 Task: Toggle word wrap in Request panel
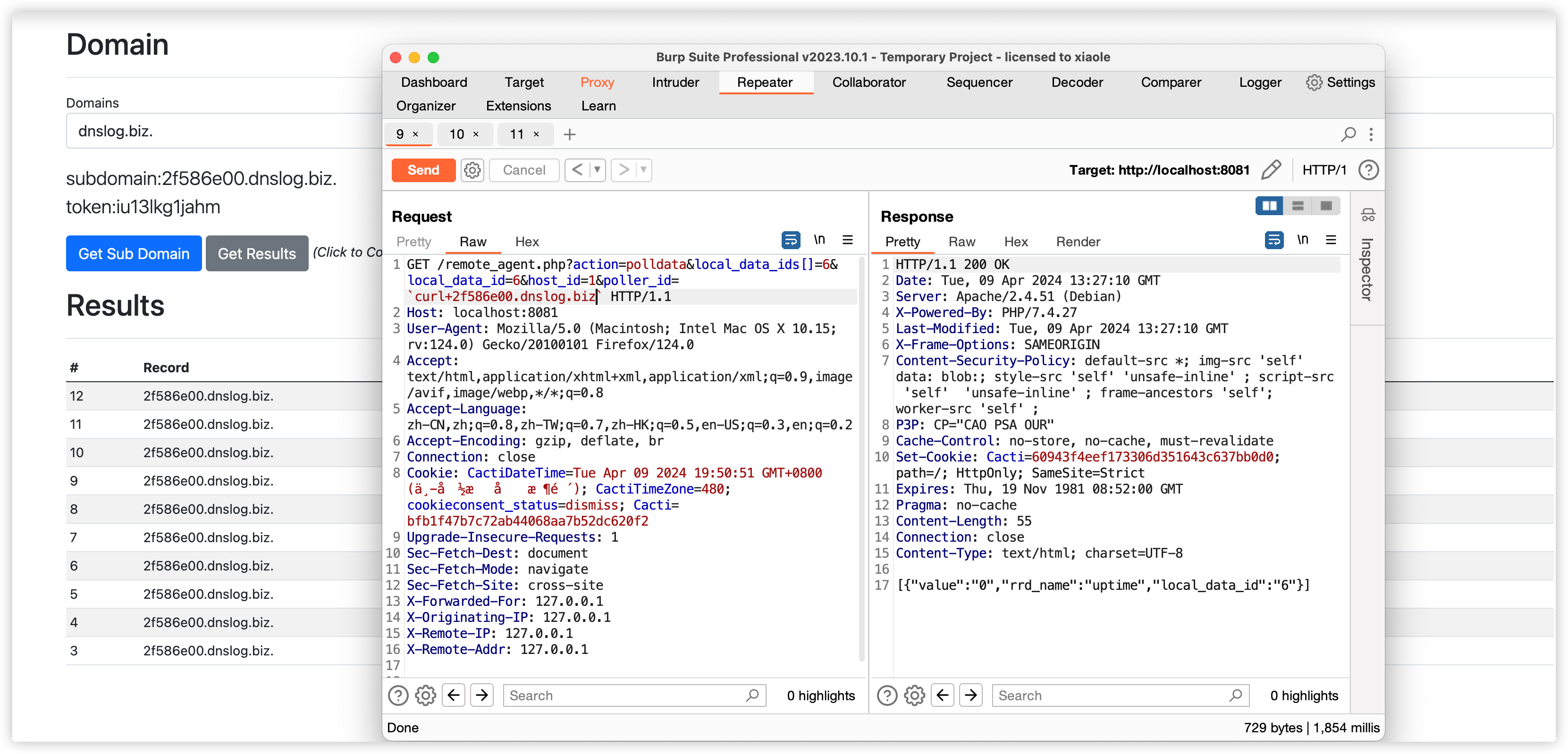[791, 240]
